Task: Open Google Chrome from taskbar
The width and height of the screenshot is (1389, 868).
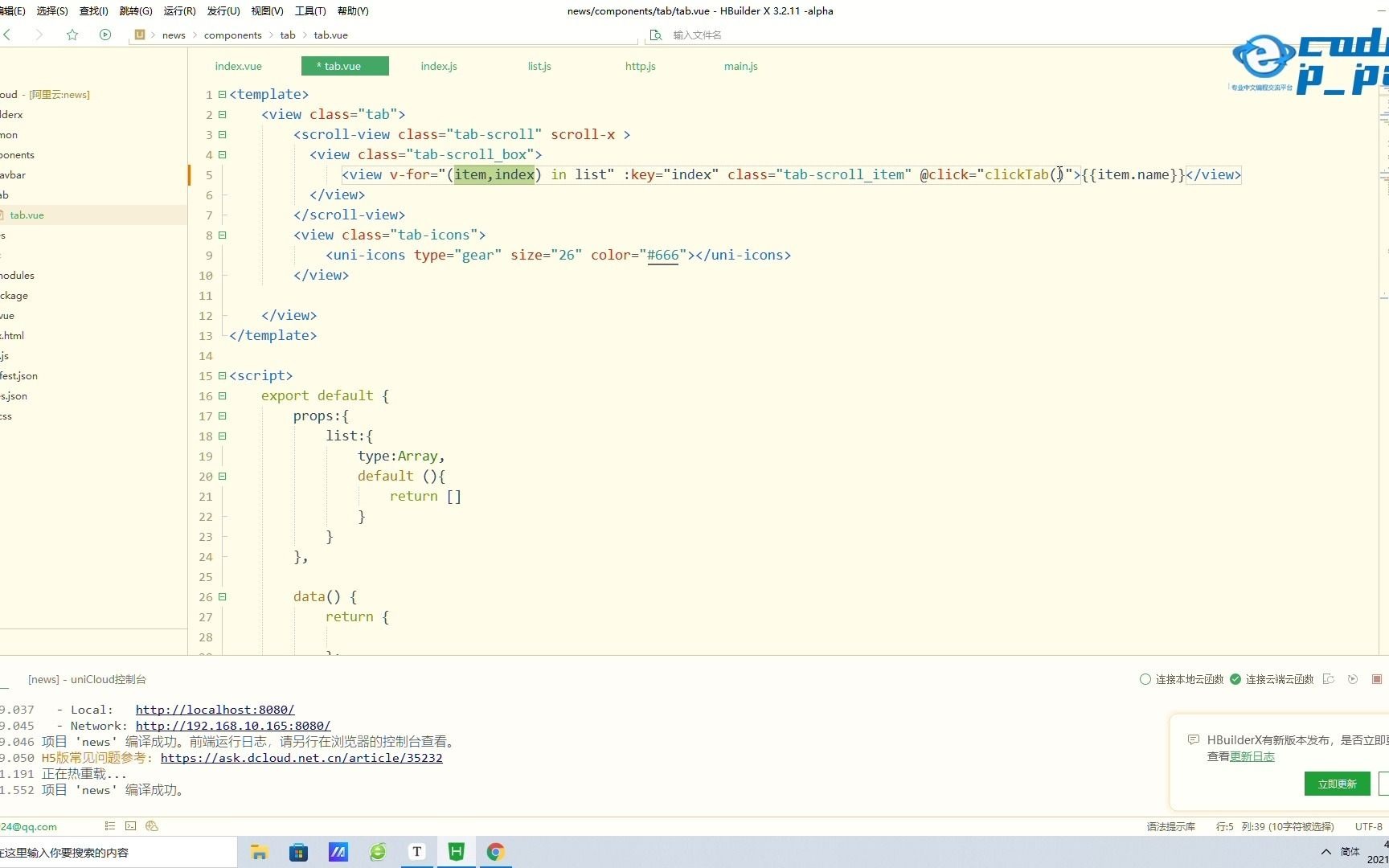Action: 496,852
